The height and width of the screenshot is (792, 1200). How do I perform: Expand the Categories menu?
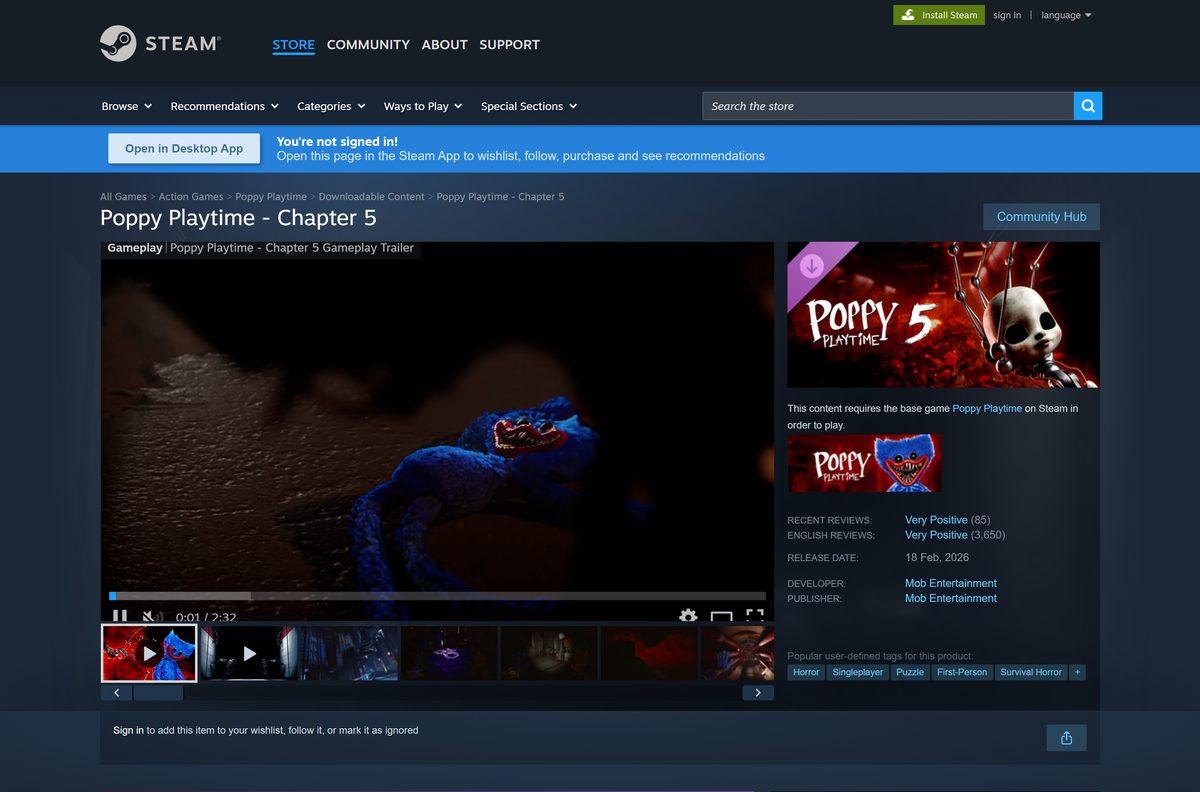(330, 106)
